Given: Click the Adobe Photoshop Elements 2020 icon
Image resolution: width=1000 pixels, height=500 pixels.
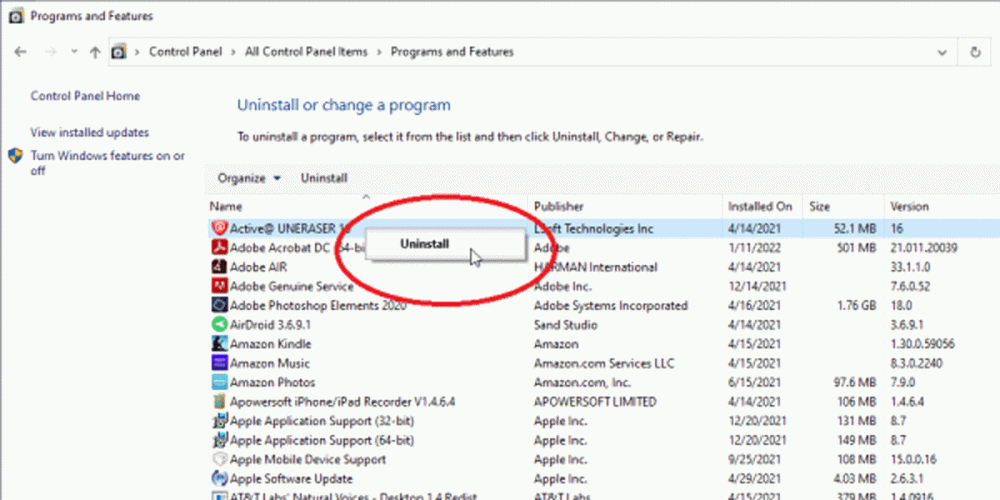Looking at the screenshot, I should click(x=220, y=305).
